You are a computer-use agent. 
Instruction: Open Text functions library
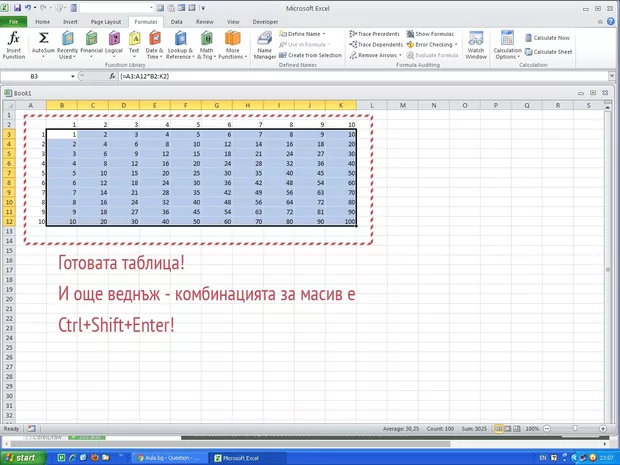[134, 45]
